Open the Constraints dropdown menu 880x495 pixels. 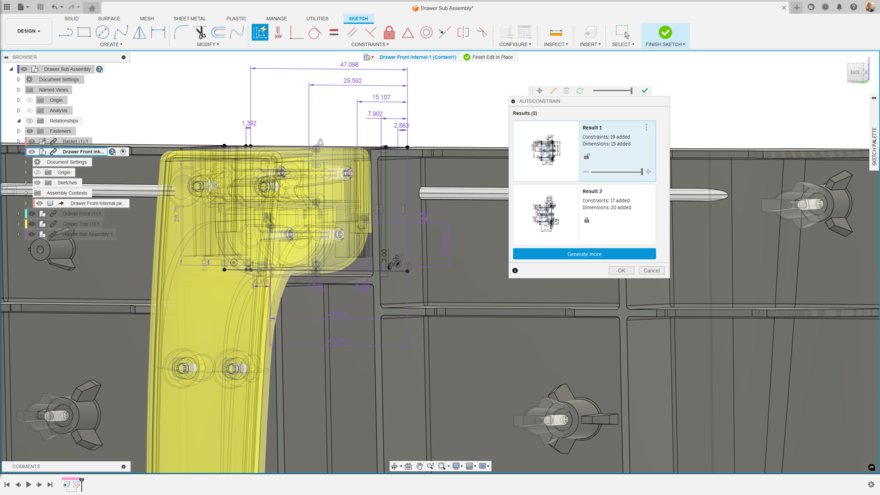[370, 44]
